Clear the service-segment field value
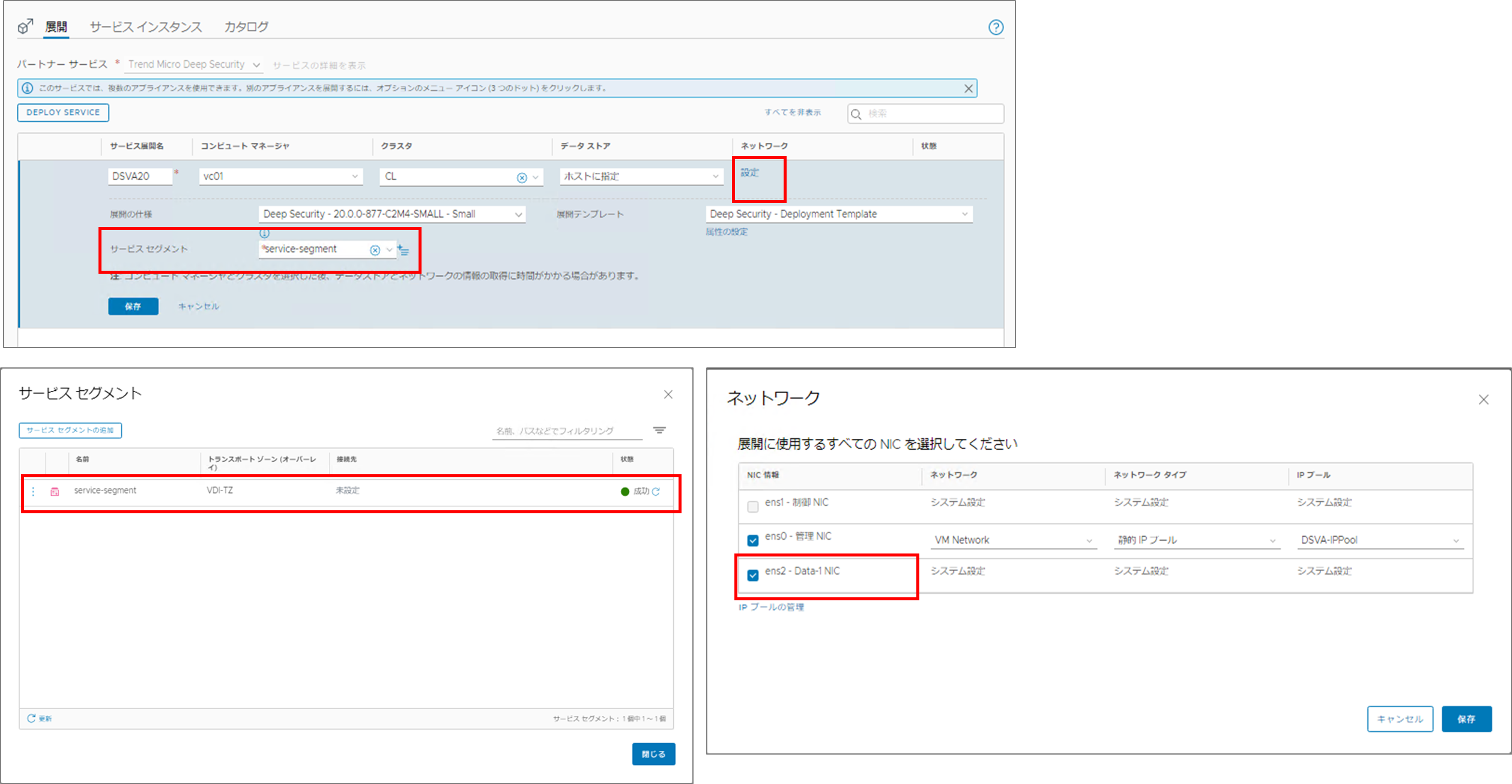 (375, 250)
